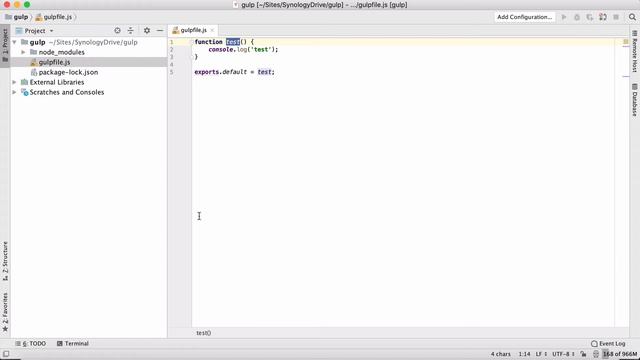640x360 pixels.
Task: Select Scratches and Consoles row
Action: pos(89,92)
